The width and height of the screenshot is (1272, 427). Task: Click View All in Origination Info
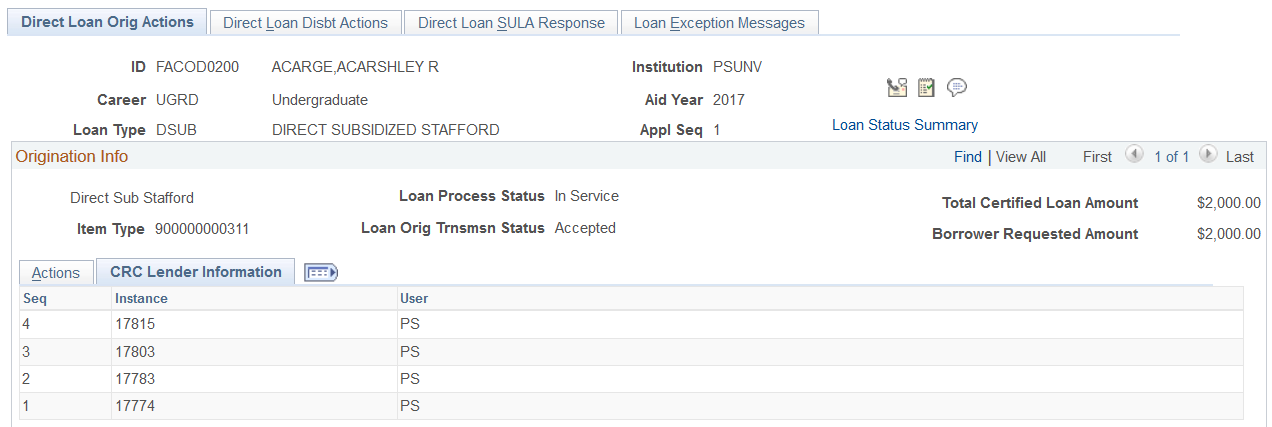click(x=1021, y=157)
